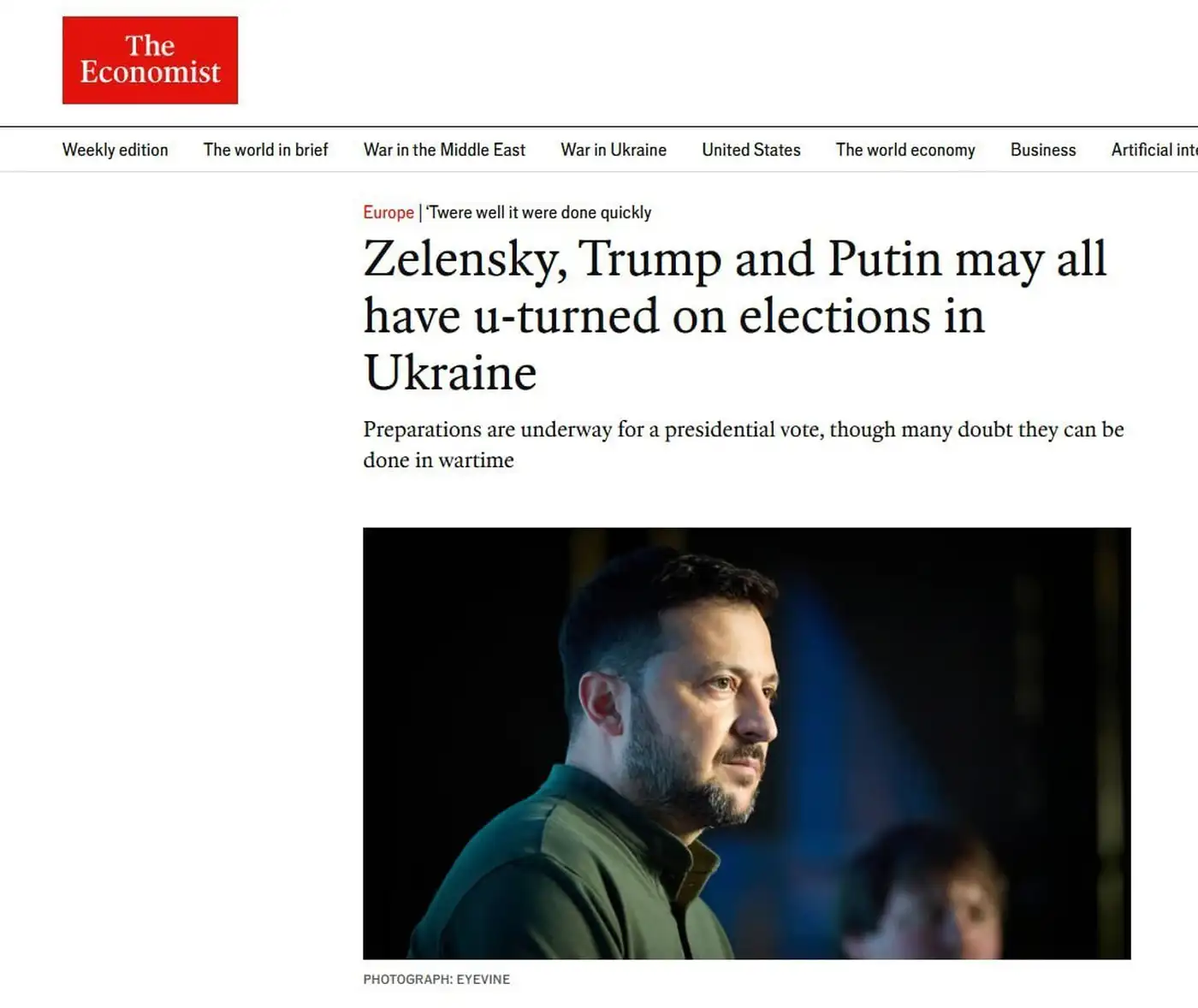This screenshot has height=1008, width=1198.
Task: Open The world economy section
Action: (904, 150)
